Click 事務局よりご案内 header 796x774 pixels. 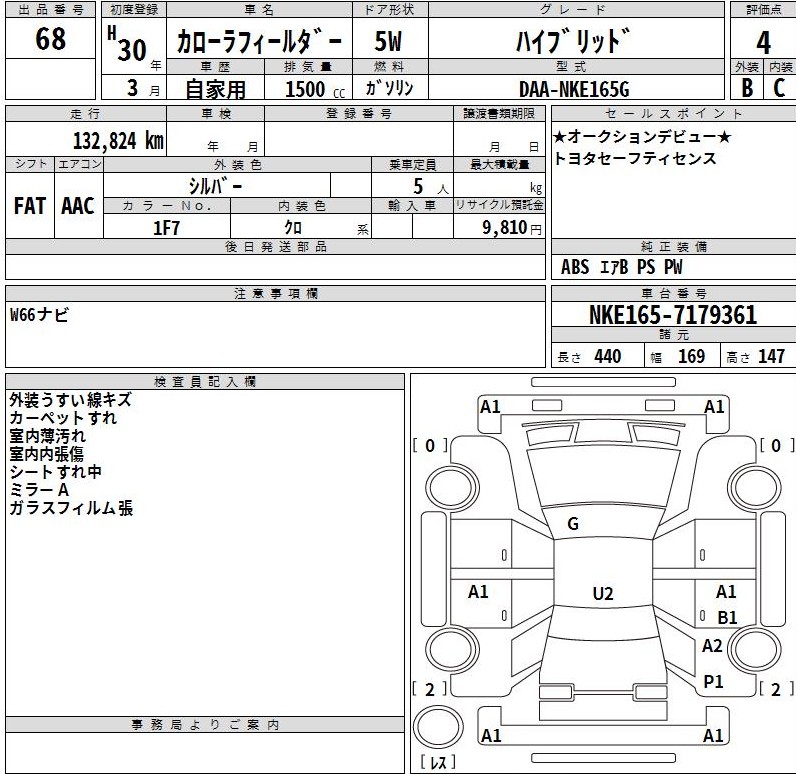click(205, 725)
